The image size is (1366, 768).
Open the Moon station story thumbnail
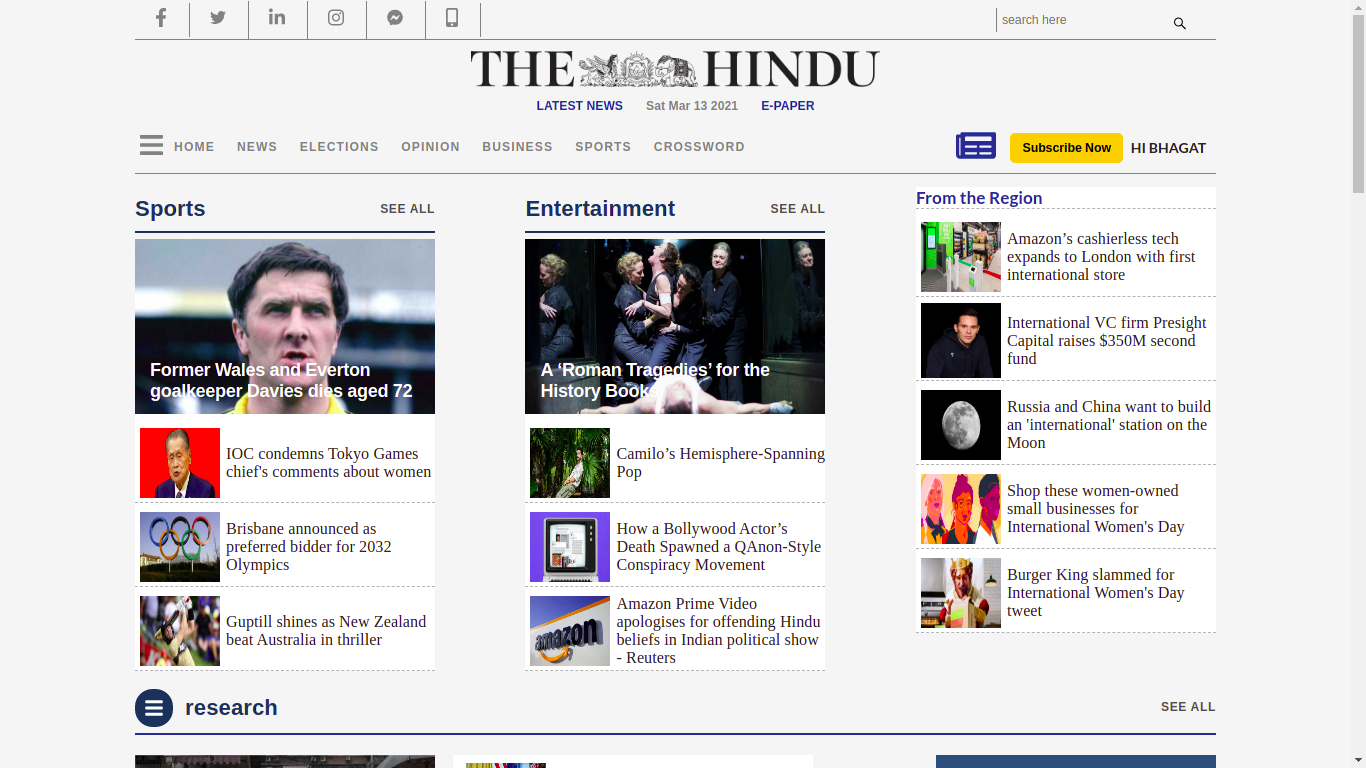coord(961,425)
